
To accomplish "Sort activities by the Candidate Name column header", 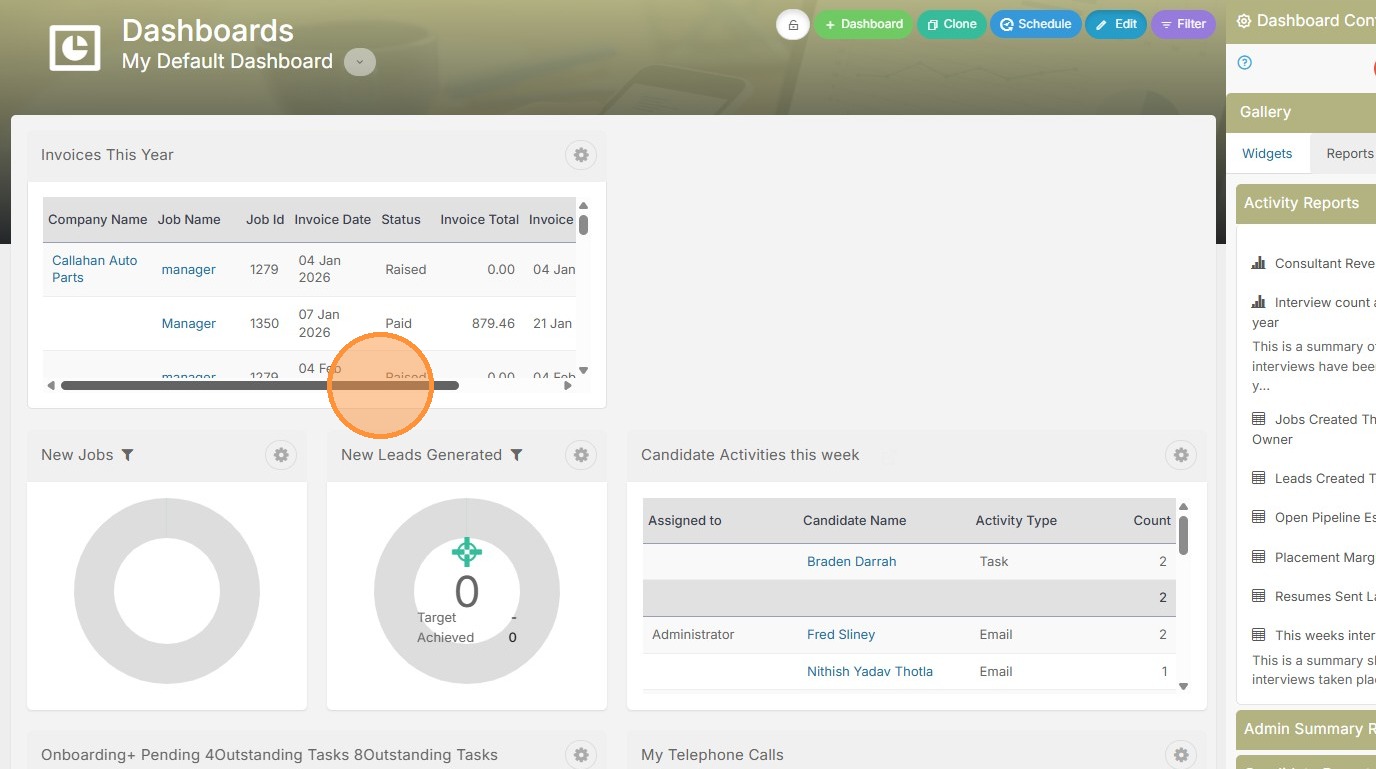I will coord(855,521).
